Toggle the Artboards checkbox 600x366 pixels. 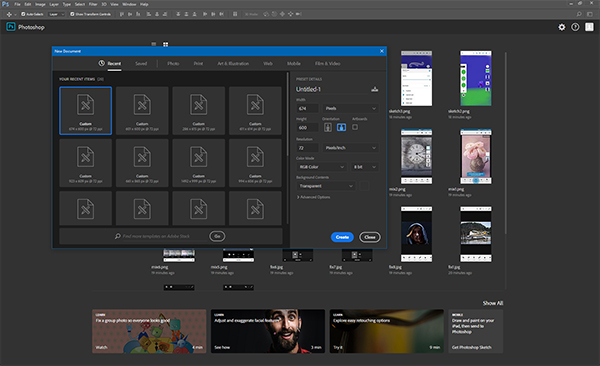click(355, 127)
